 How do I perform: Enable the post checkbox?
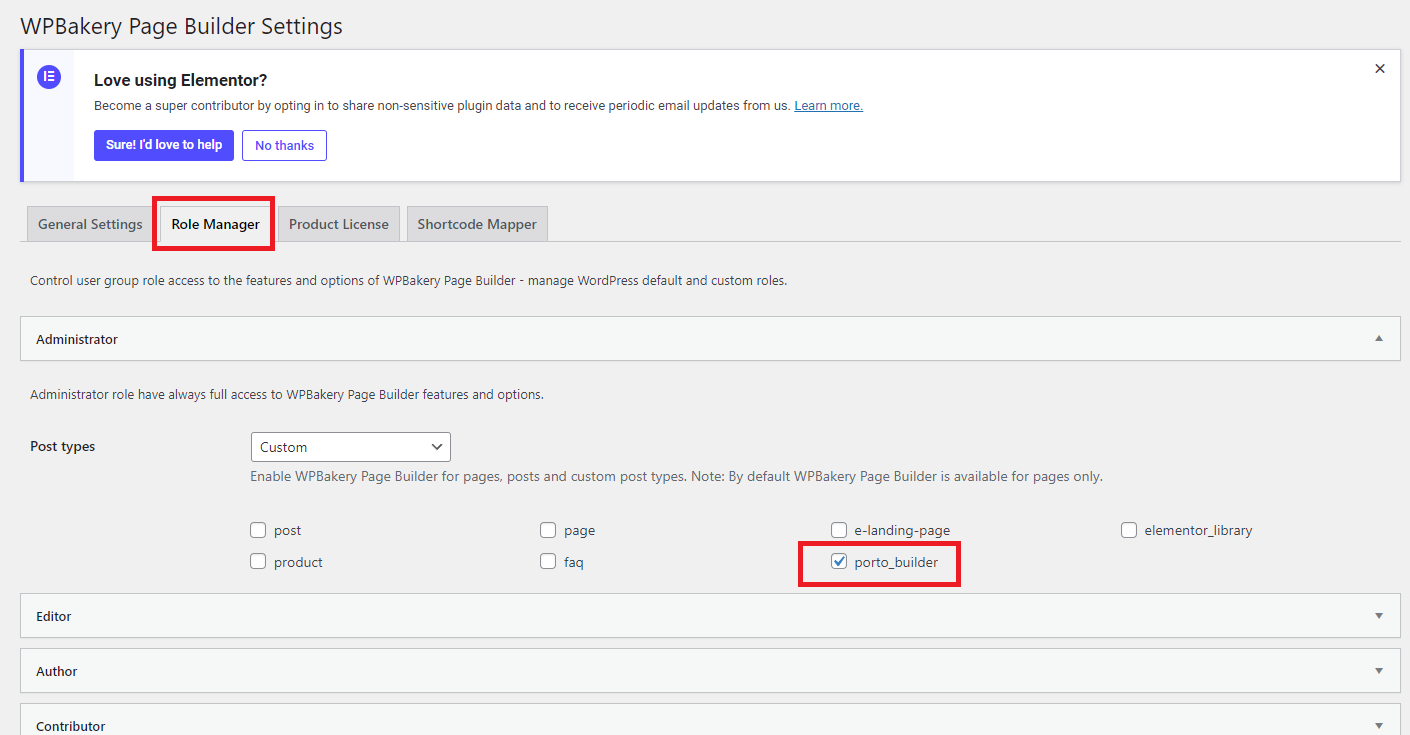[x=258, y=530]
